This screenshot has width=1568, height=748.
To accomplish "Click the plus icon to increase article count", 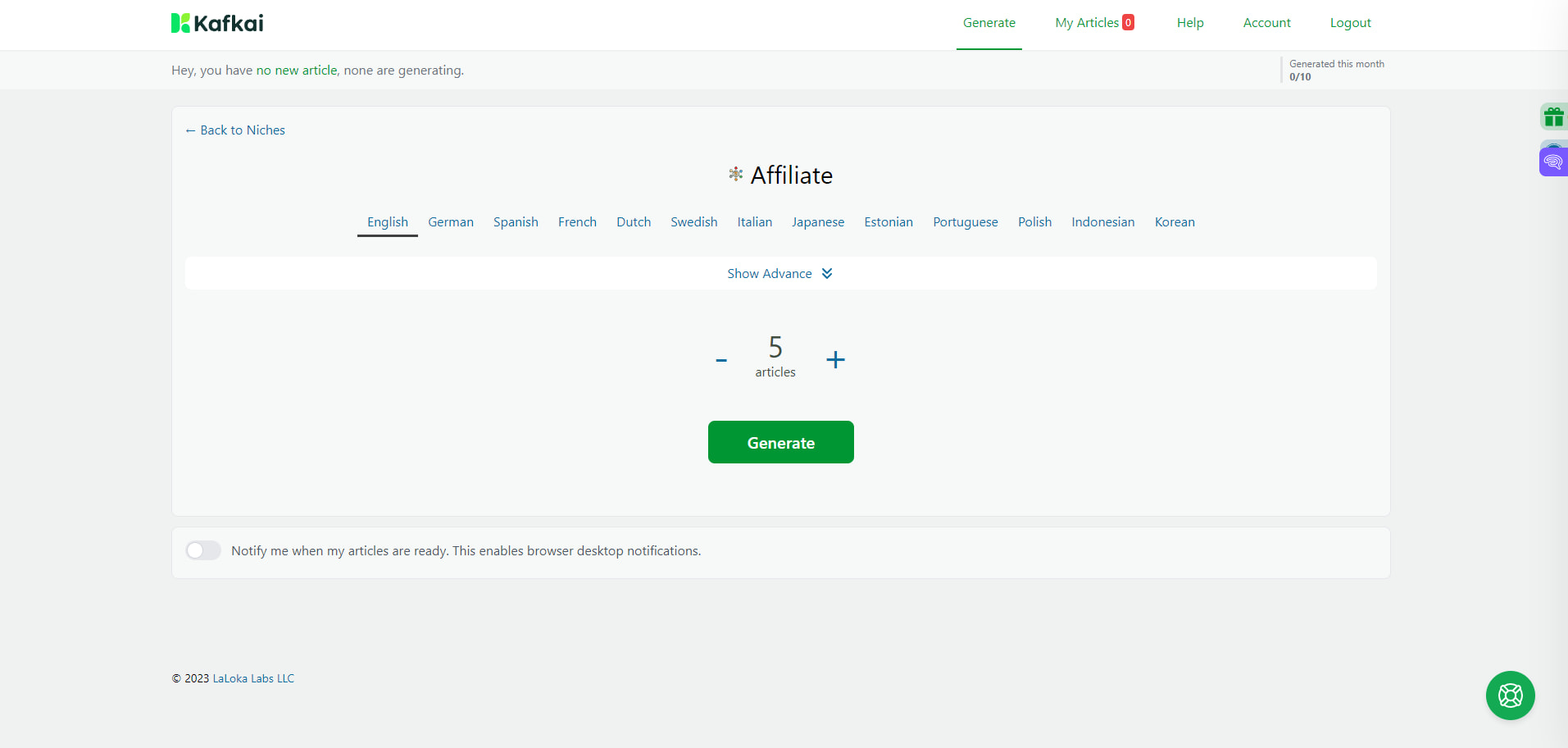I will tap(835, 359).
